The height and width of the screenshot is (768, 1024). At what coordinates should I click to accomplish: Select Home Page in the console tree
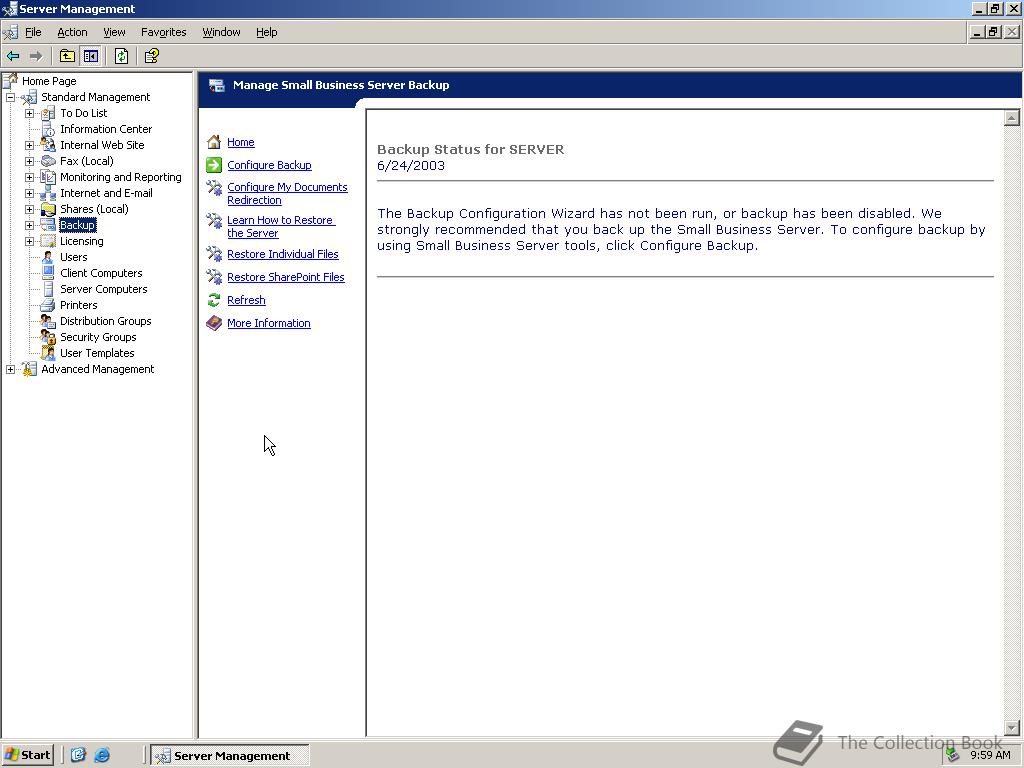click(x=49, y=81)
